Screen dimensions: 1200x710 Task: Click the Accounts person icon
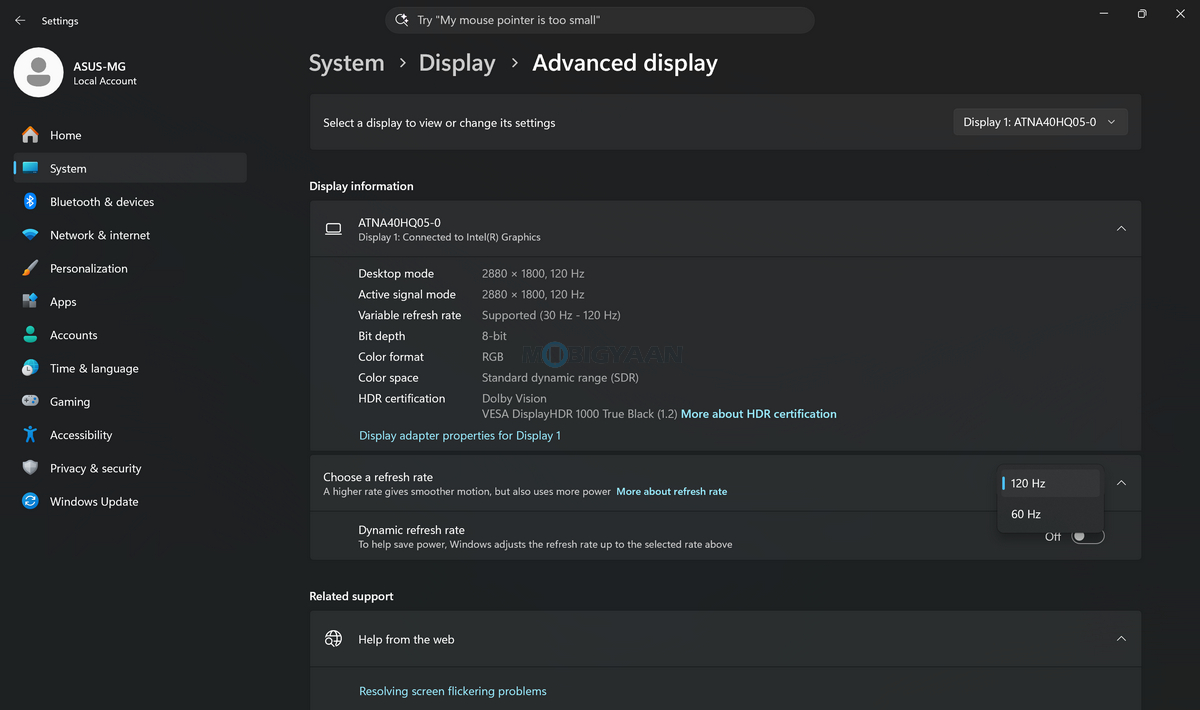[x=30, y=335]
